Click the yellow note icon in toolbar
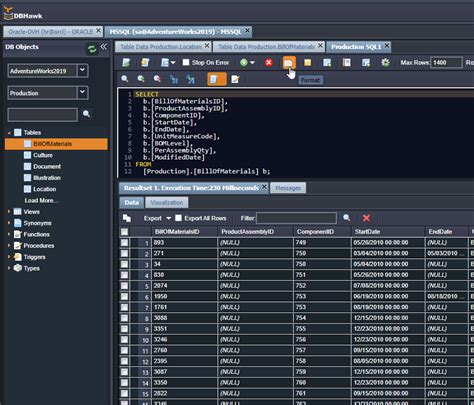Screen dimensions: 474x405 [x=308, y=62]
